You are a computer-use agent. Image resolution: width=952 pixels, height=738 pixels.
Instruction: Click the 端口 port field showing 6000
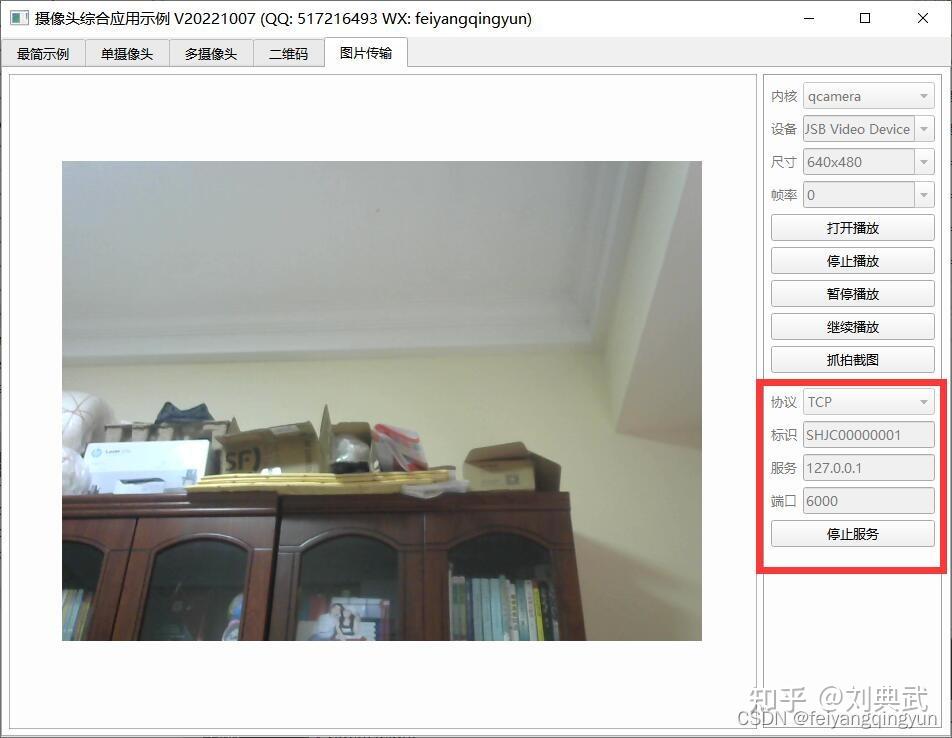(x=866, y=500)
